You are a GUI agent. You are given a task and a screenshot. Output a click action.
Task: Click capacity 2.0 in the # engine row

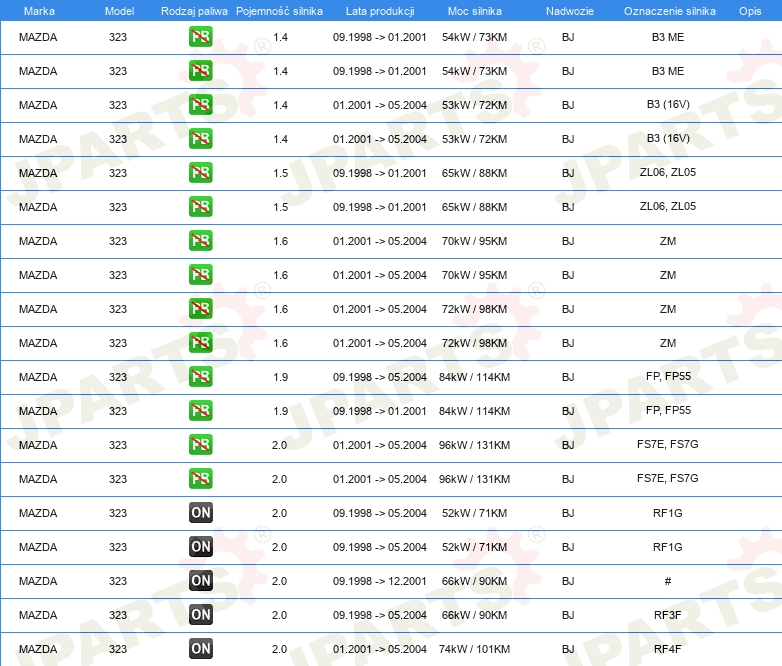point(279,581)
